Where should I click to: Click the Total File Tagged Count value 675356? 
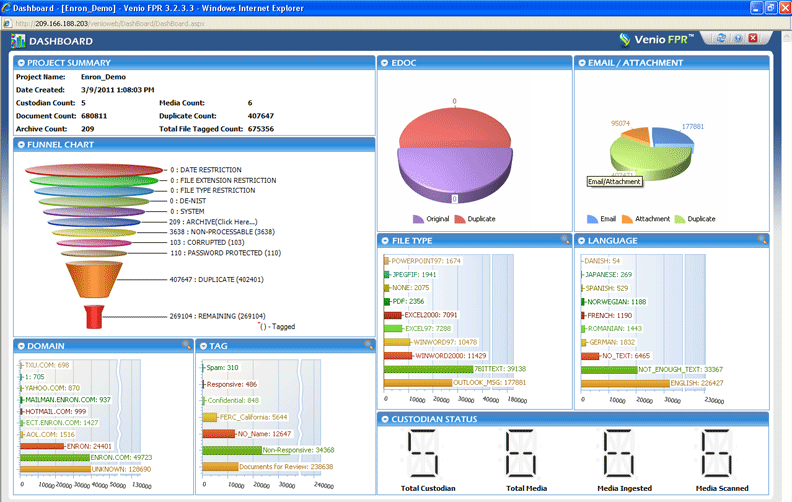(261, 129)
